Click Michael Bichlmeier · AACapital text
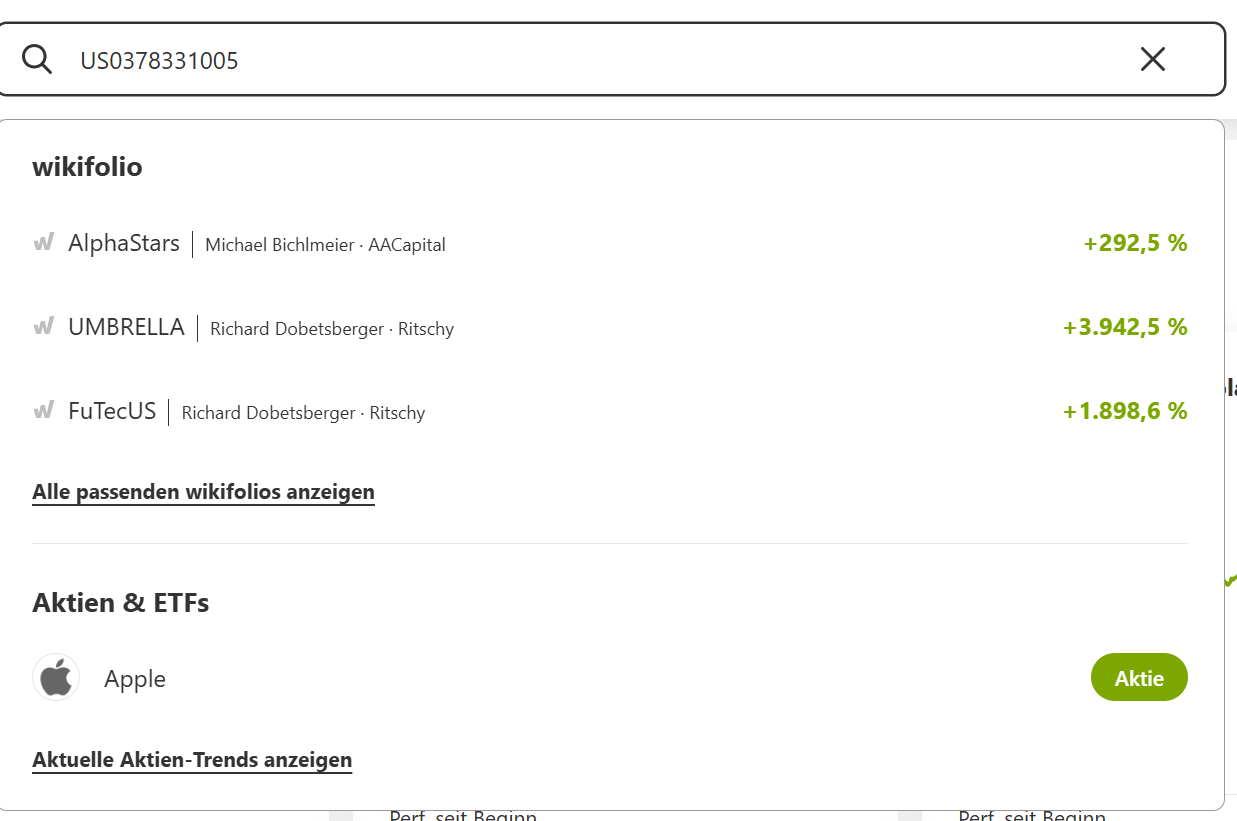Image resolution: width=1237 pixels, height=821 pixels. pyautogui.click(x=325, y=245)
